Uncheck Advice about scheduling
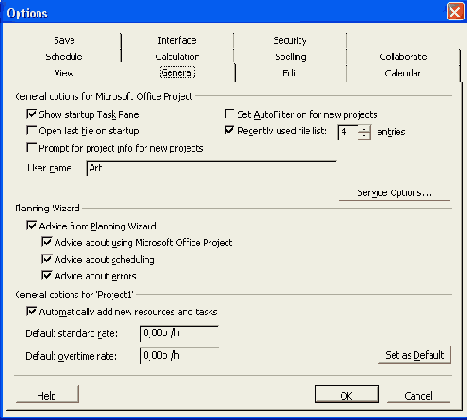The height and width of the screenshot is (420, 467). coord(47,259)
